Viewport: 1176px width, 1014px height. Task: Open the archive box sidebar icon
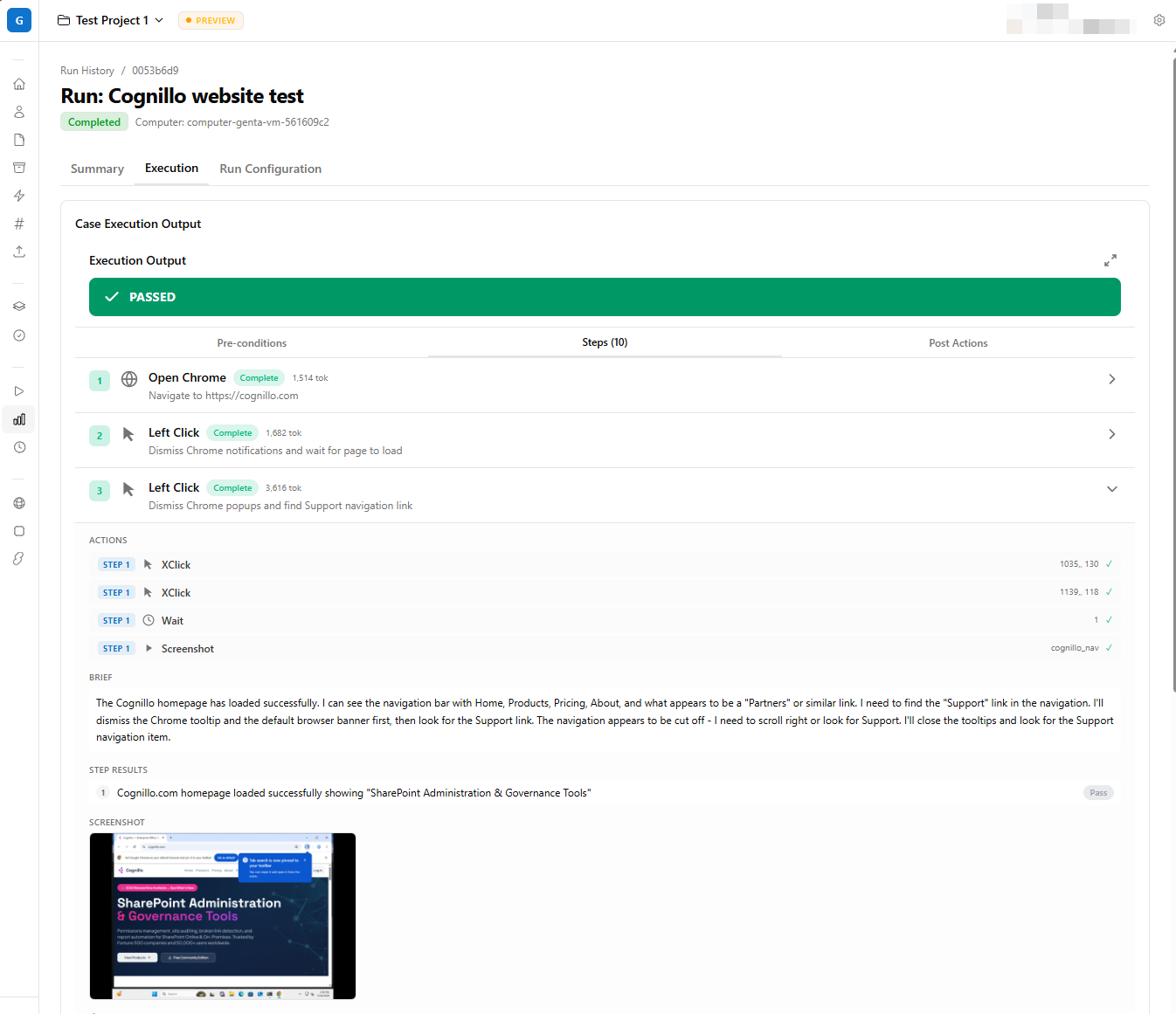coord(19,168)
